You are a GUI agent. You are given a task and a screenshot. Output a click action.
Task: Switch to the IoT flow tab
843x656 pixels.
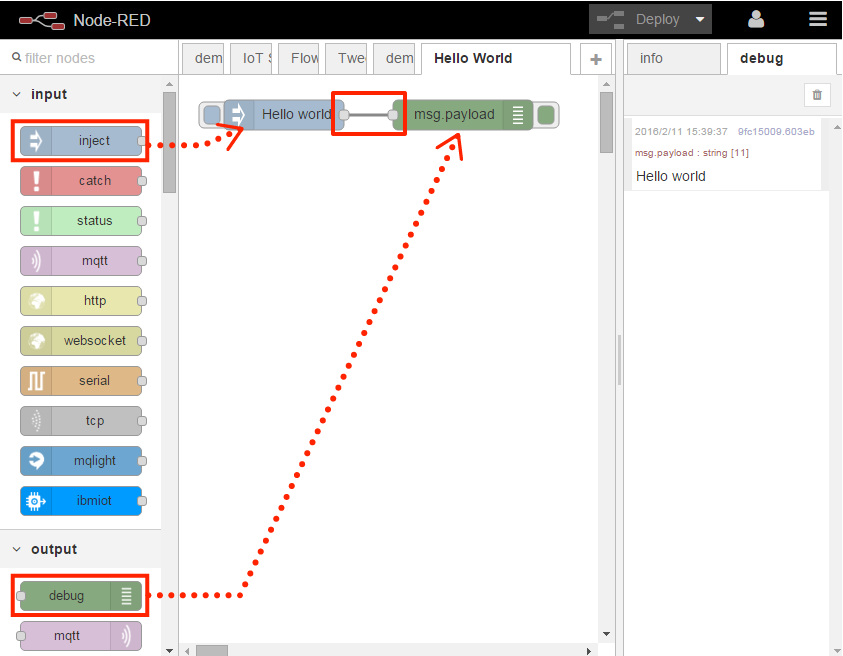pyautogui.click(x=251, y=58)
